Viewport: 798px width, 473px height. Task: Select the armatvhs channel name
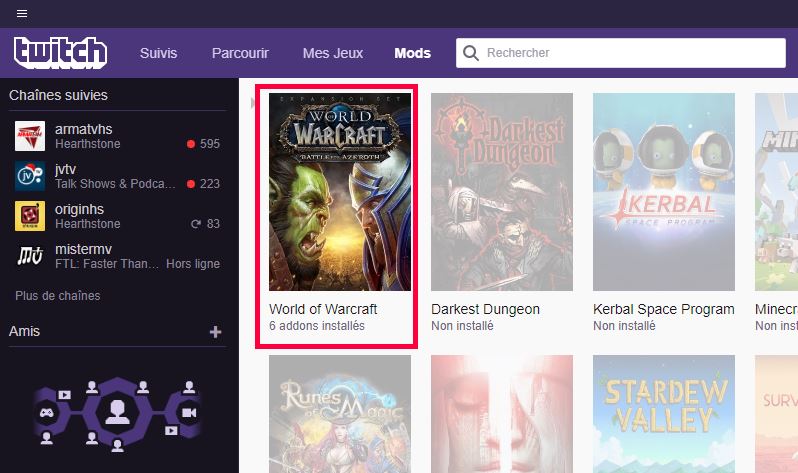point(83,129)
